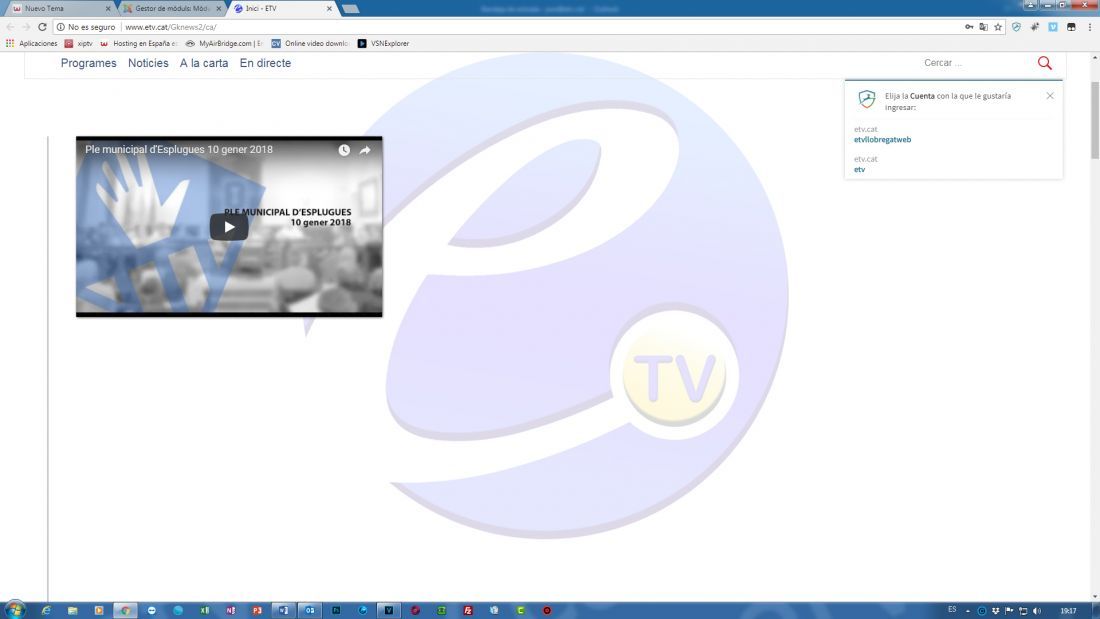Image resolution: width=1100 pixels, height=619 pixels.
Task: Open the xiptv bookmark
Action: point(79,44)
